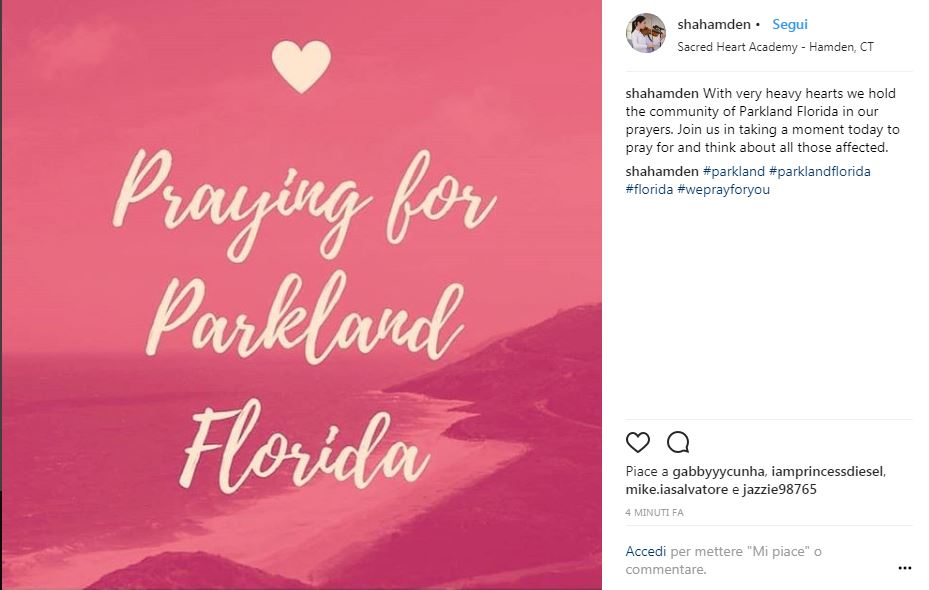This screenshot has width=929, height=590.
Task: Open the #parkland hashtag
Action: point(734,171)
